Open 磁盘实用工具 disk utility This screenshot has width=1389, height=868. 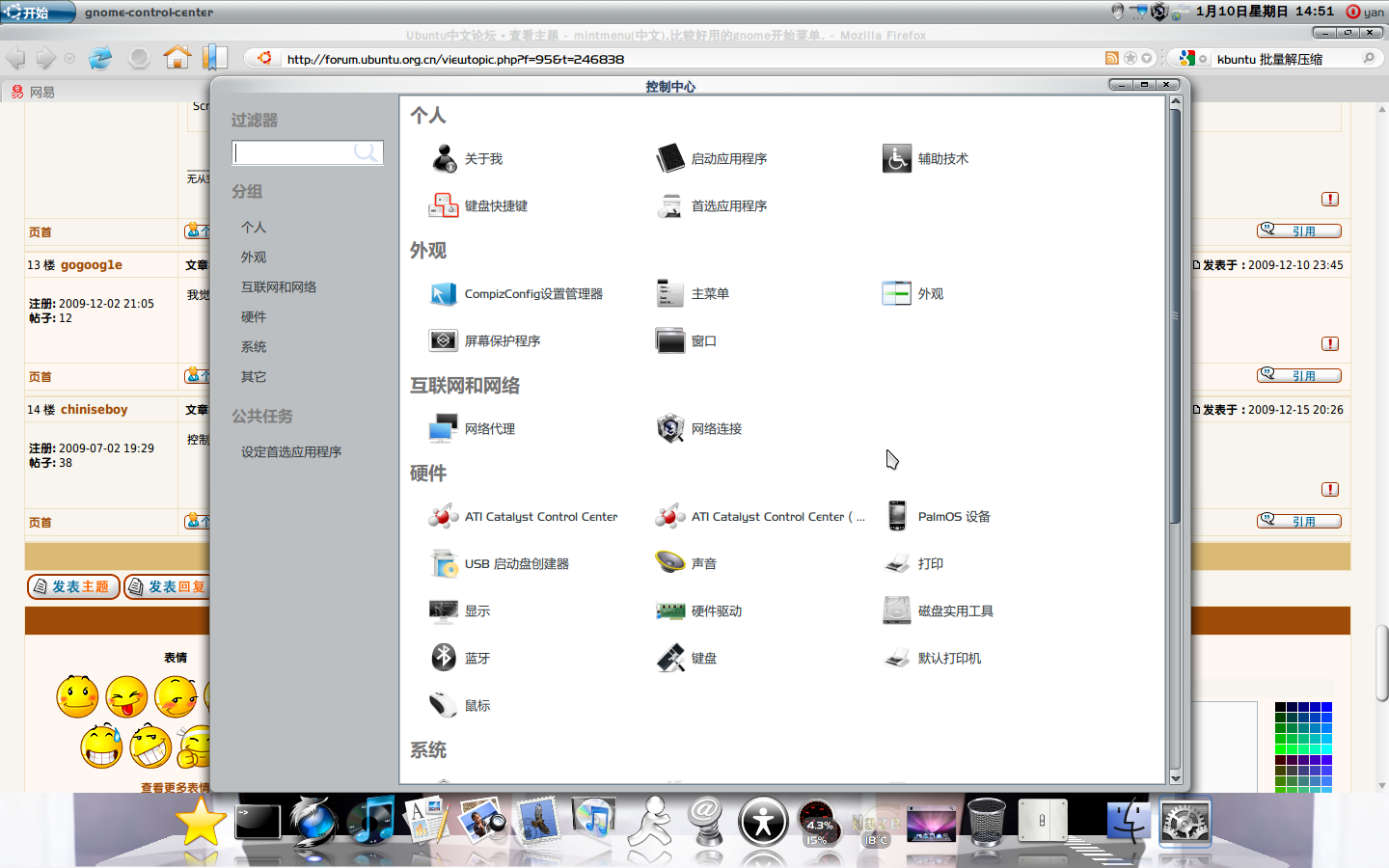(938, 610)
